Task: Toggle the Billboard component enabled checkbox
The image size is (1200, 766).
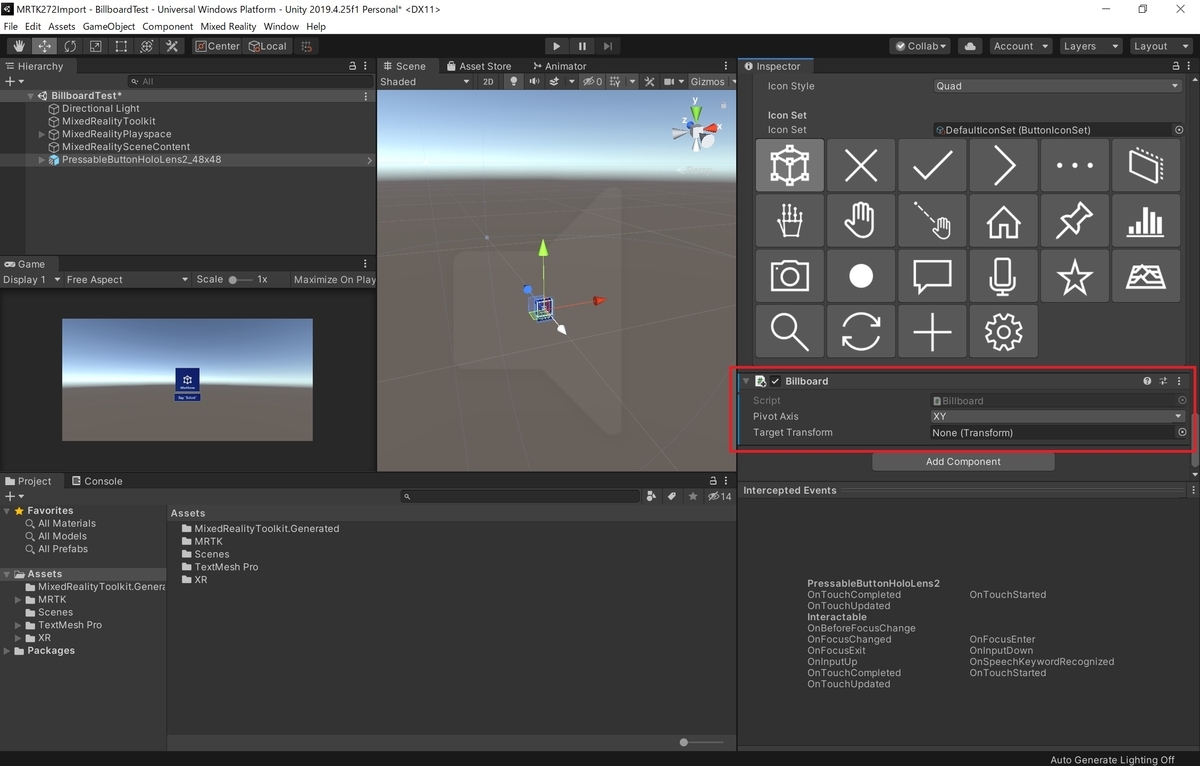Action: (x=775, y=381)
